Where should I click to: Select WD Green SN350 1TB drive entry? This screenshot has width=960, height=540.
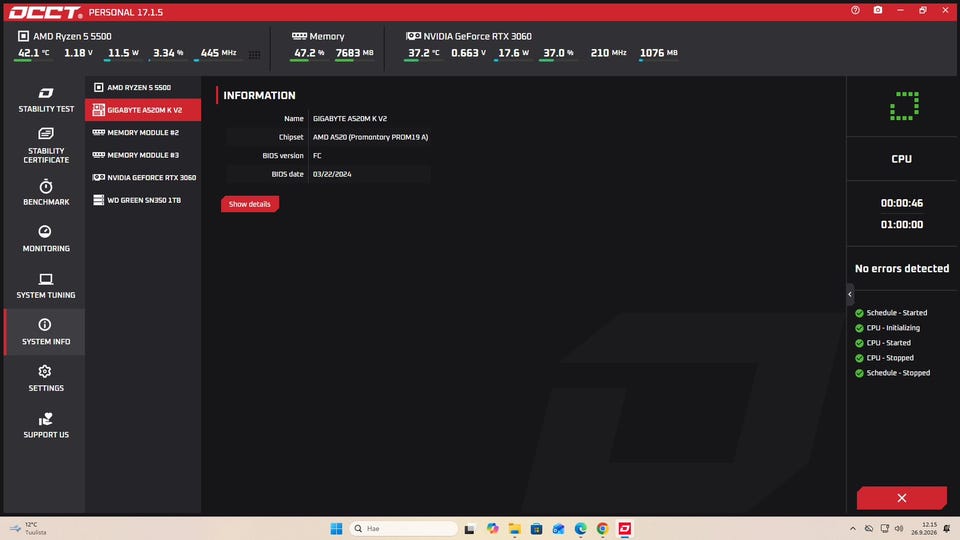143,200
